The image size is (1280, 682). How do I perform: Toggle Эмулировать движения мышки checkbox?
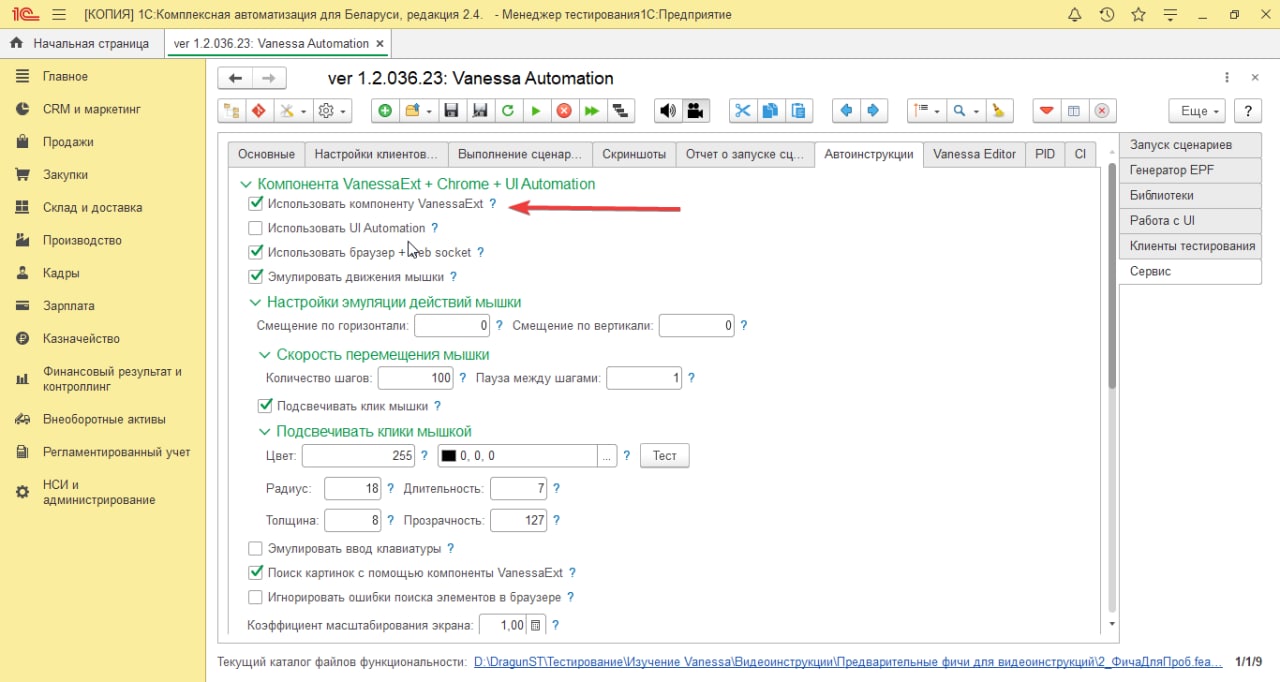click(256, 276)
